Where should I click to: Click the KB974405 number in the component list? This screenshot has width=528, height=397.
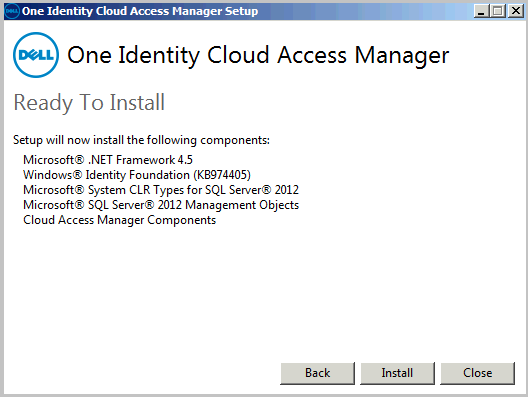click(222, 175)
